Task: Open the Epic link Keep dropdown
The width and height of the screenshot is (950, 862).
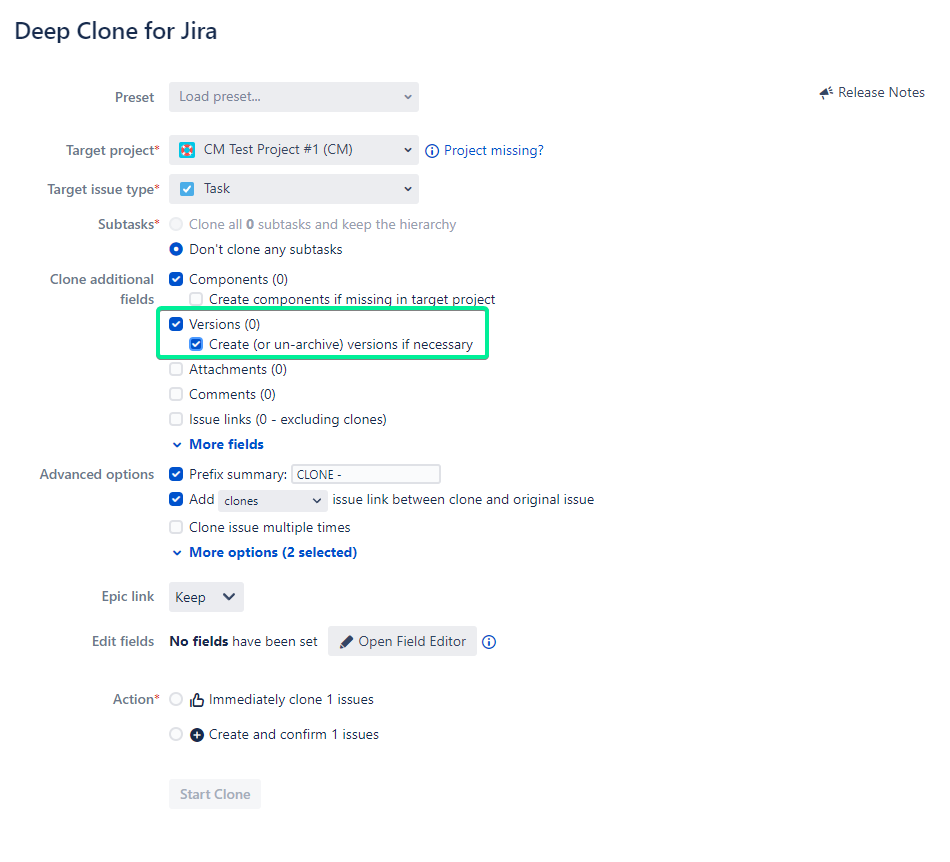Action: coord(206,596)
